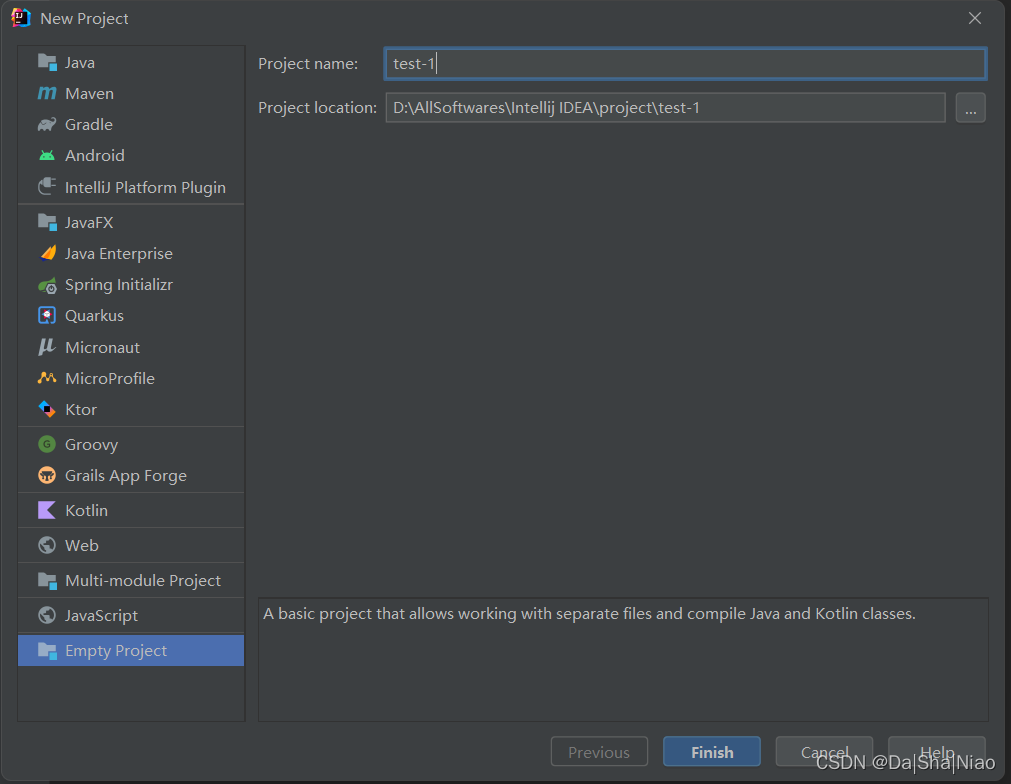Select the Ktor label
The image size is (1011, 784).
coord(81,409)
